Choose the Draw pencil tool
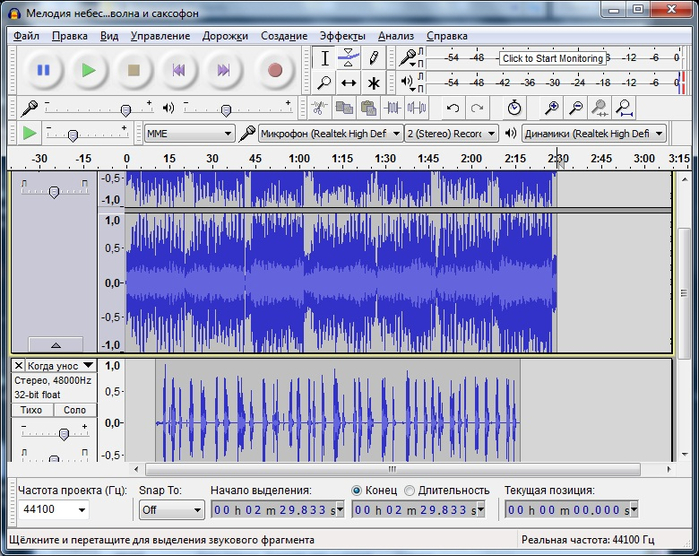The height and width of the screenshot is (556, 699). tap(373, 58)
